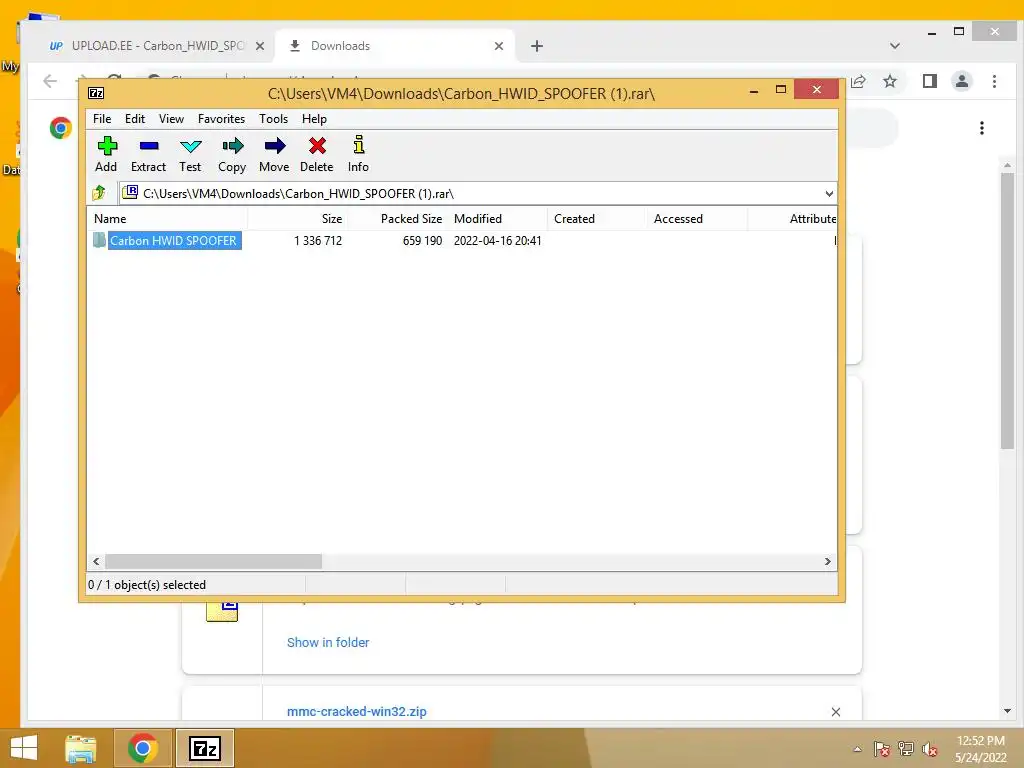Screen dimensions: 1024x768
Task: Click the 1 336 712 size value
Action: click(317, 240)
